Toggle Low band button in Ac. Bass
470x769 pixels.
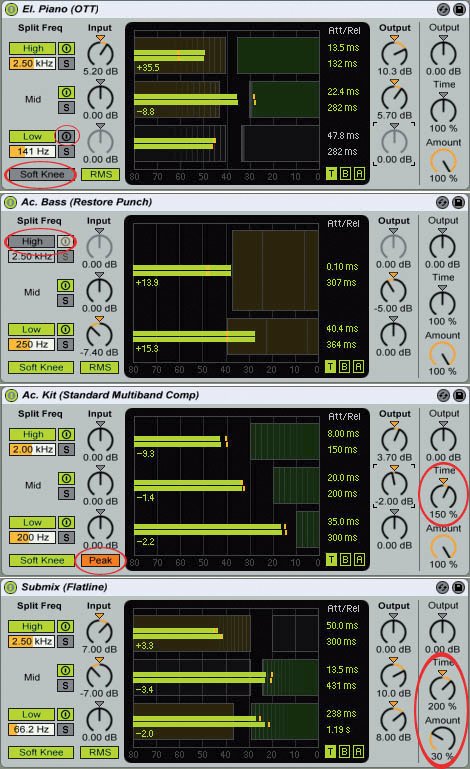click(x=32, y=329)
